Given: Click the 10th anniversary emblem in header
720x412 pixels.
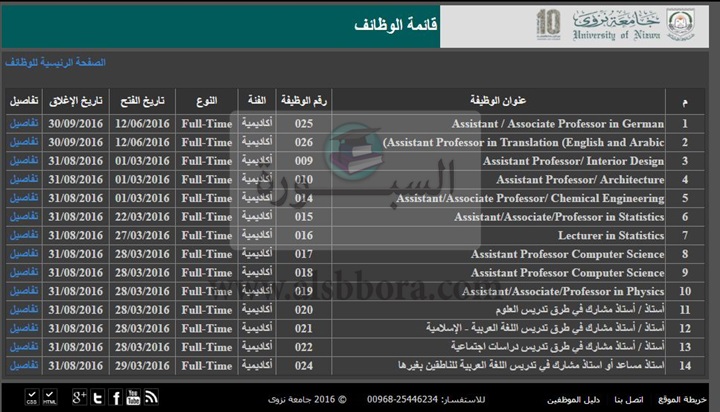Looking at the screenshot, I should pyautogui.click(x=549, y=24).
